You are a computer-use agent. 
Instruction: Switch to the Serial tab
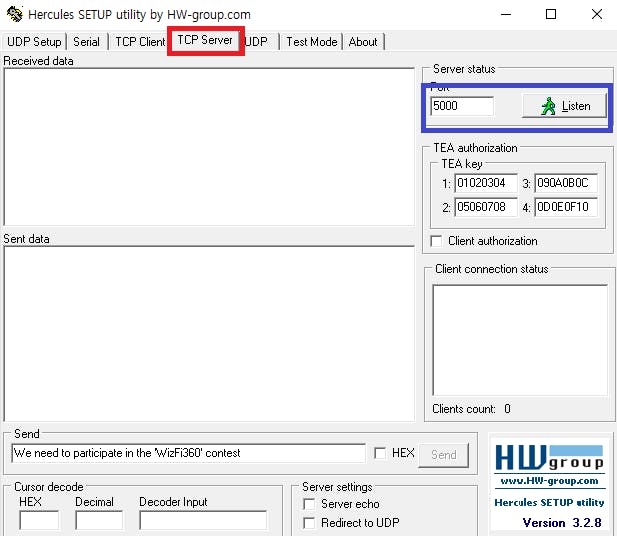point(86,42)
